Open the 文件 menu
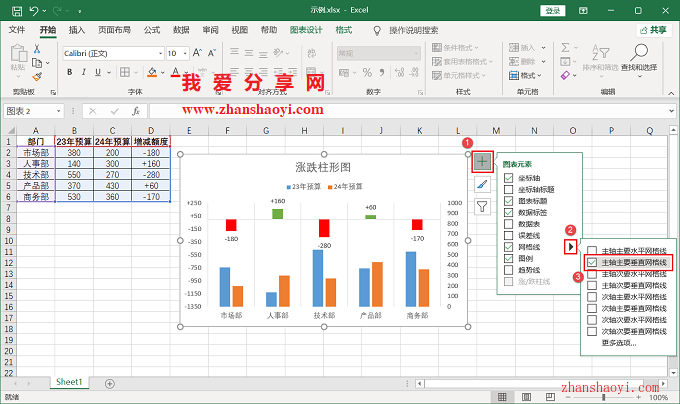Image resolution: width=680 pixels, height=404 pixels. tap(16, 30)
